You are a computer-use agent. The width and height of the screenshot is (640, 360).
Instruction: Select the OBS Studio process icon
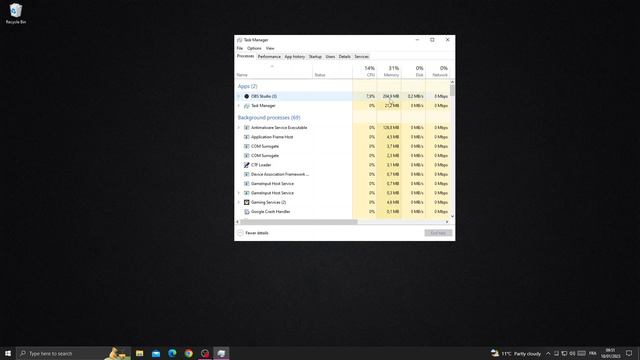[247, 96]
